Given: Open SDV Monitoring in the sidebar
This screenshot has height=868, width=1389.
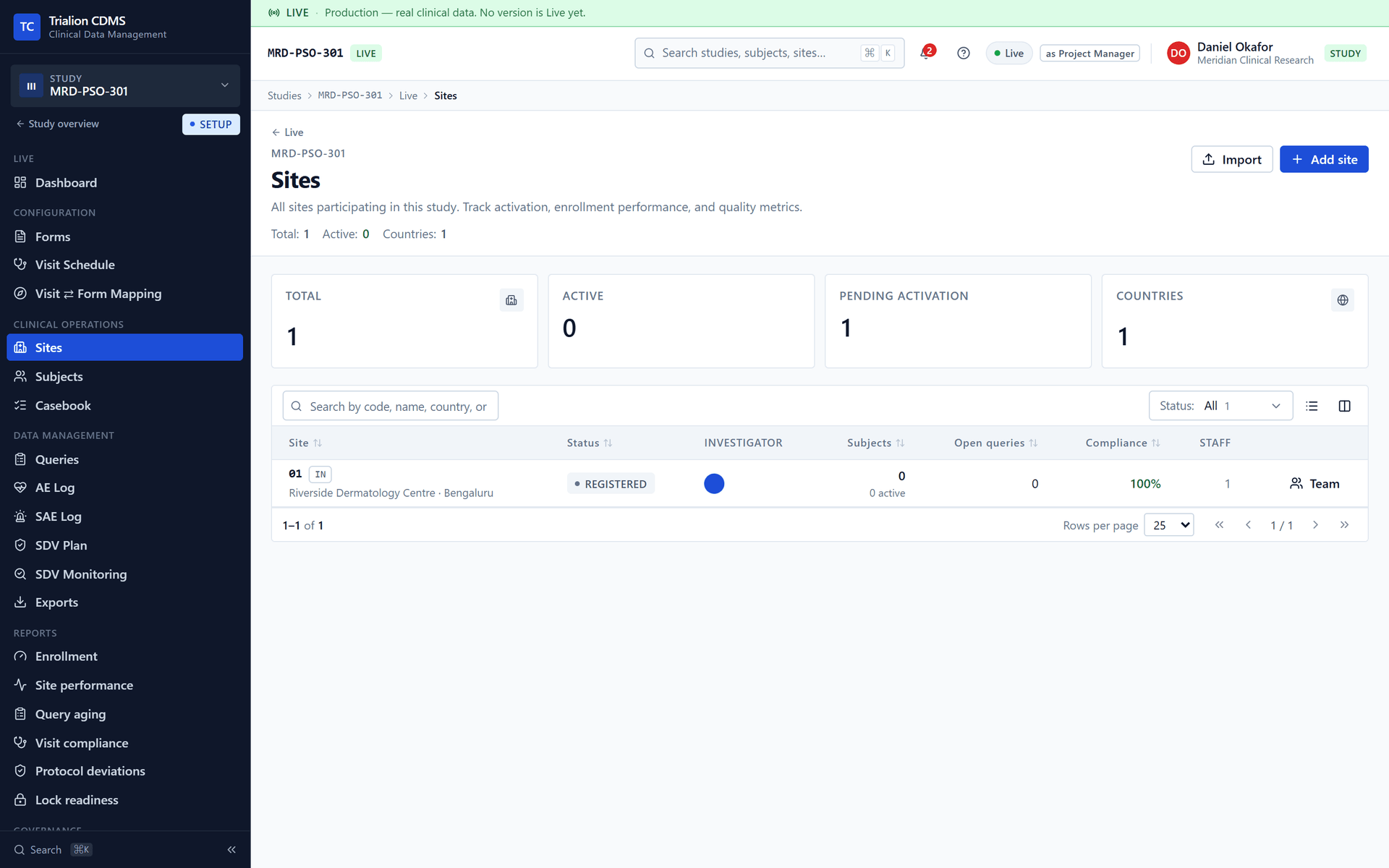Looking at the screenshot, I should point(125,574).
